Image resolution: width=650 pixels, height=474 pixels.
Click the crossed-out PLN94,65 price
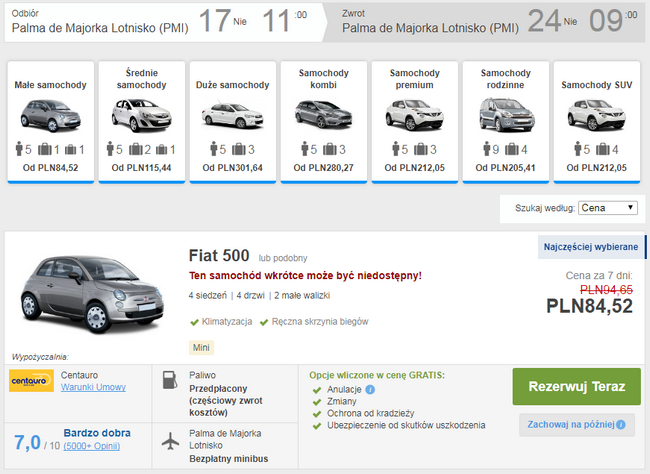pos(606,289)
